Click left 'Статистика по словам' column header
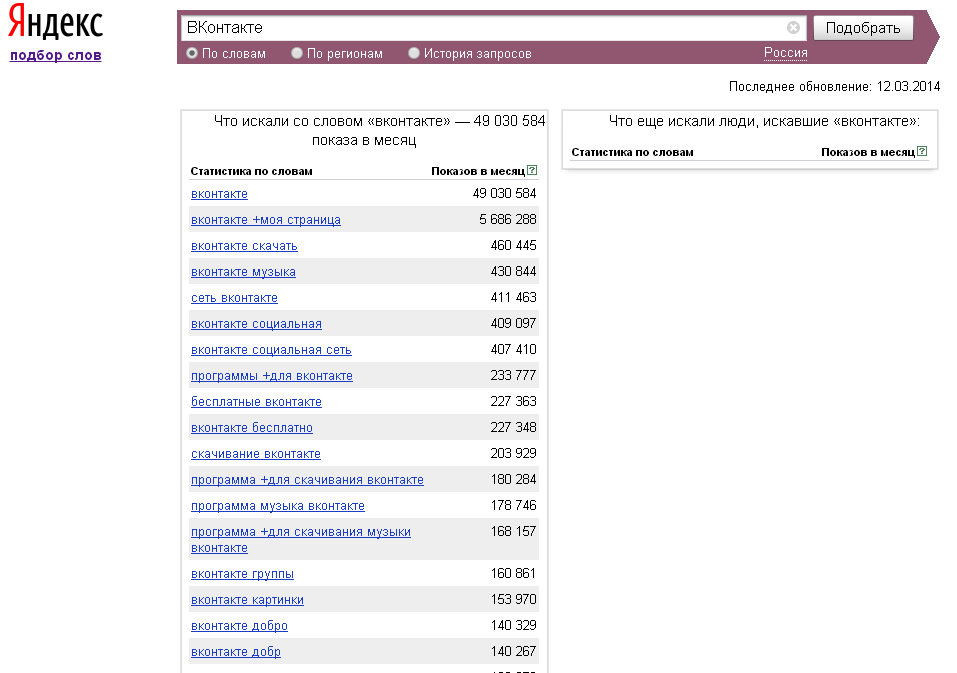 251,171
